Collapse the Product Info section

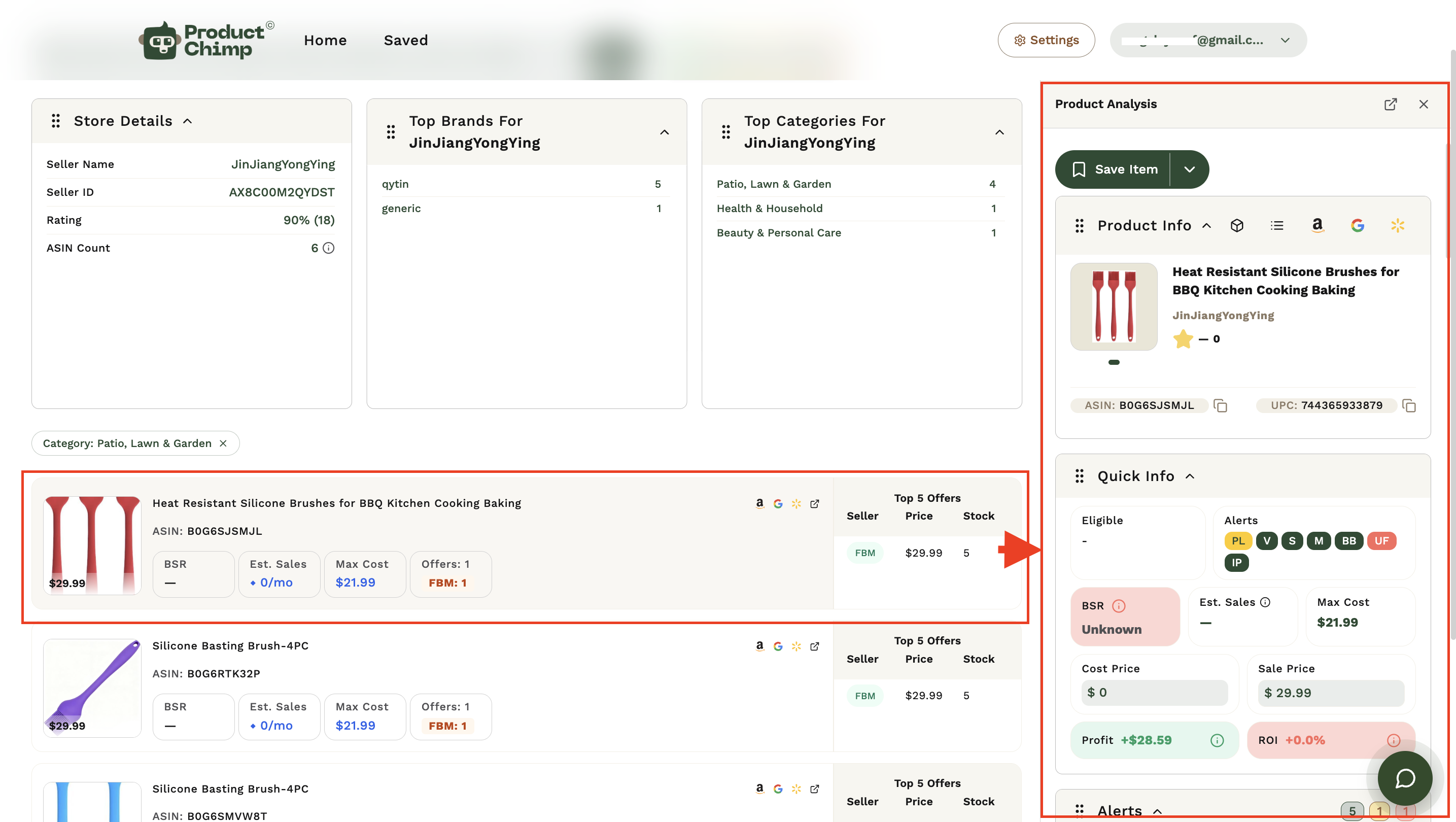click(x=1207, y=226)
